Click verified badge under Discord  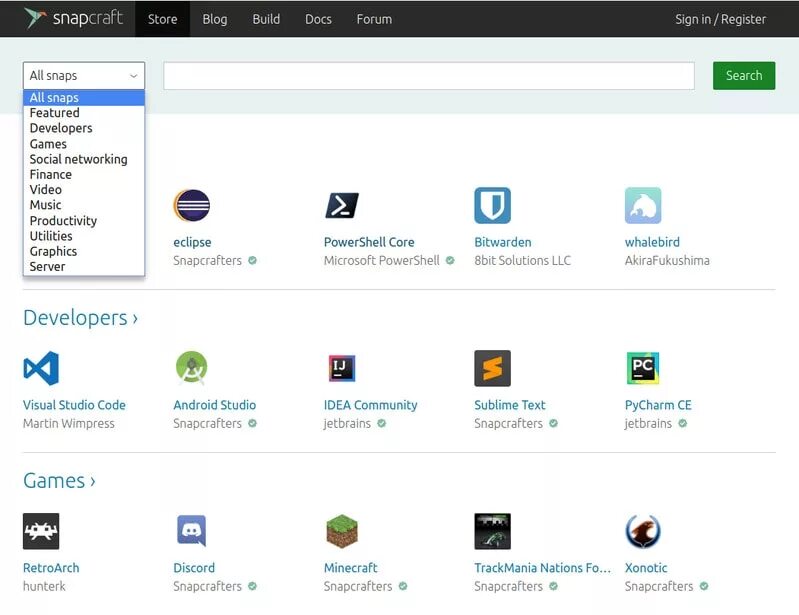[x=252, y=586]
